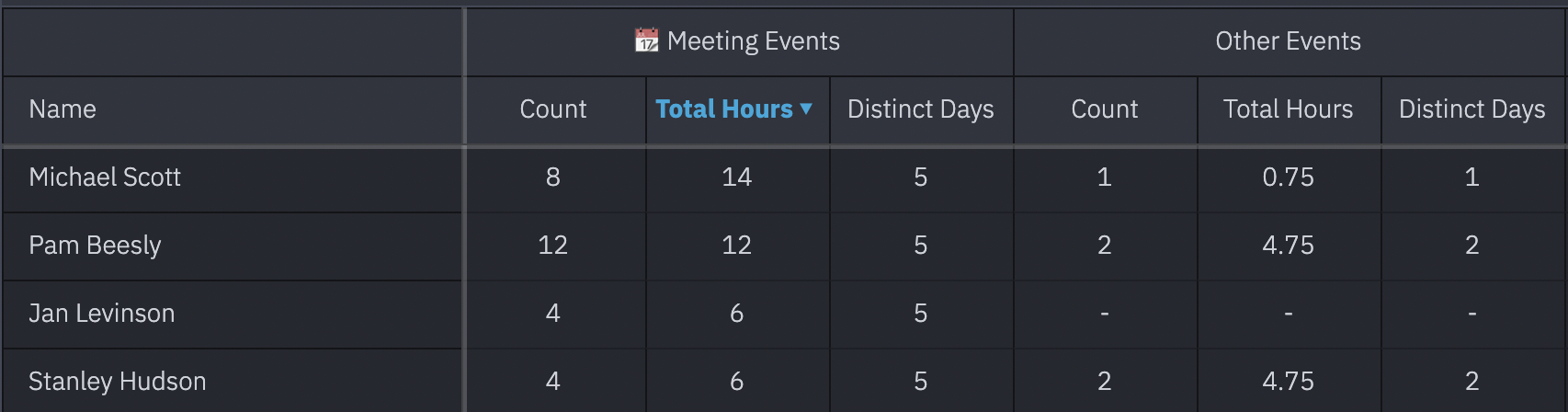
Task: Sort by the Name column header
Action: coord(62,109)
